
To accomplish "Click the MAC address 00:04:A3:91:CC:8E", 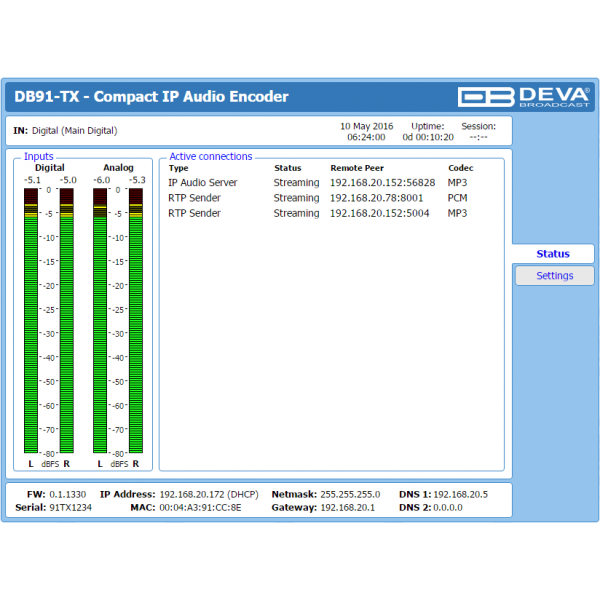I will click(200, 507).
